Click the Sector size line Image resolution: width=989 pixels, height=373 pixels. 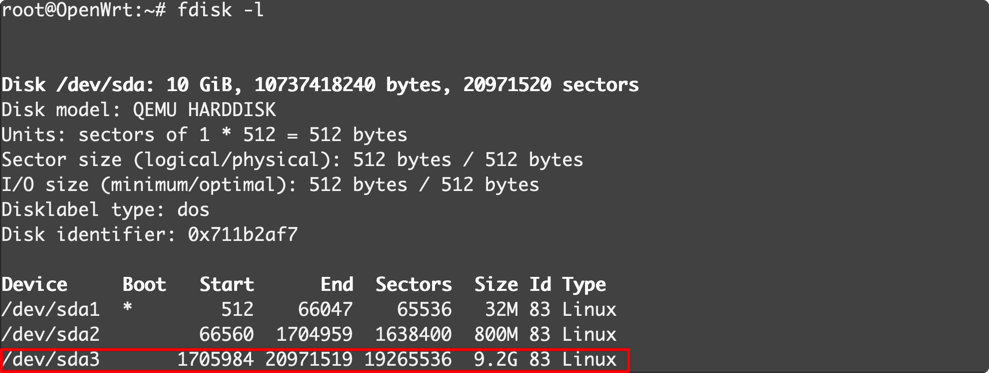coord(292,160)
